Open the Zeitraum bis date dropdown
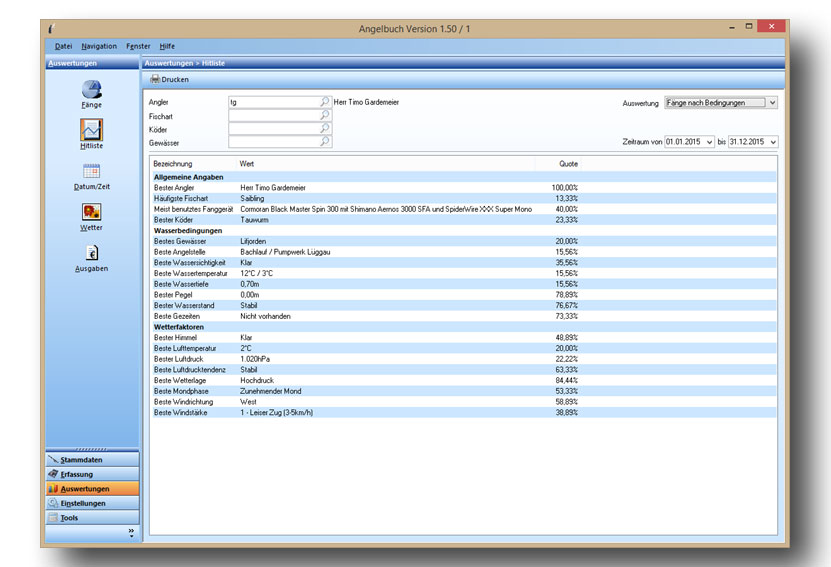Image resolution: width=831 pixels, height=567 pixels. (773, 143)
